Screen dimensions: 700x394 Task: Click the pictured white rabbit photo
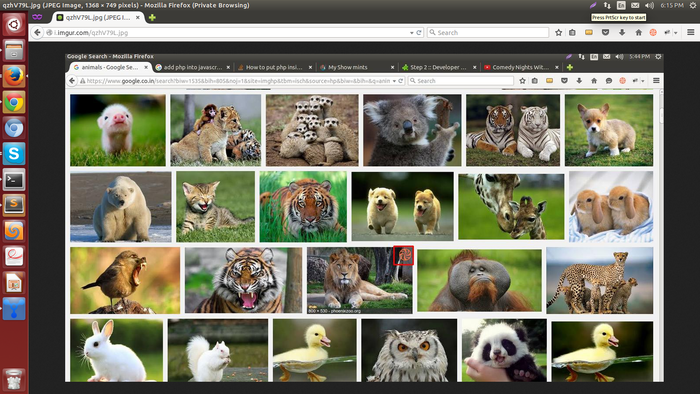pos(116,350)
